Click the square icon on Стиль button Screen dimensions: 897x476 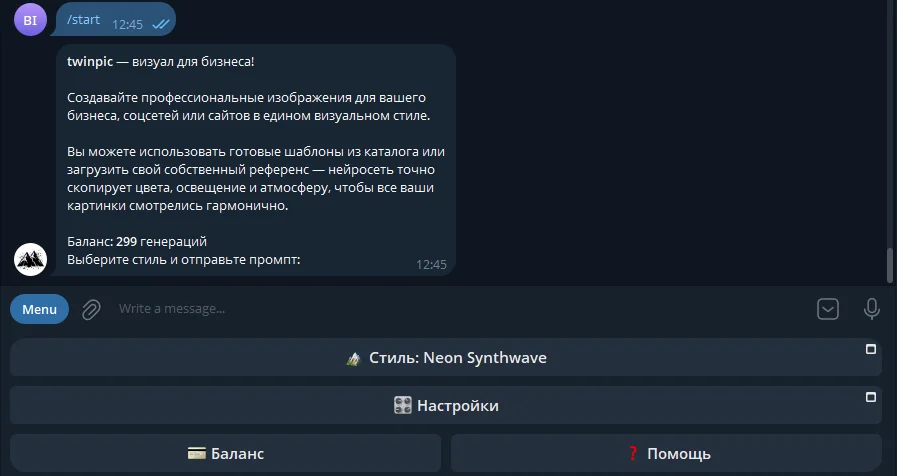871,349
